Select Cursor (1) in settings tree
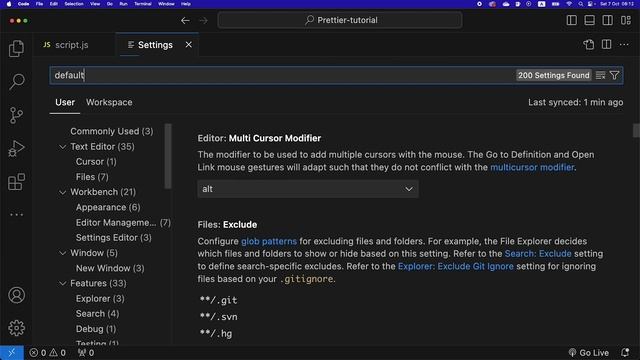640x360 pixels. 96,162
